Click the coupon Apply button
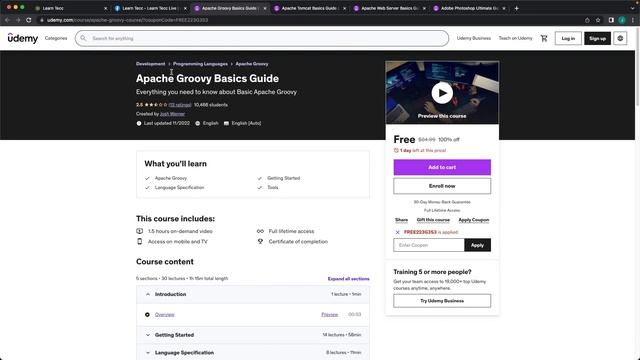This screenshot has height=360, width=640. [477, 245]
